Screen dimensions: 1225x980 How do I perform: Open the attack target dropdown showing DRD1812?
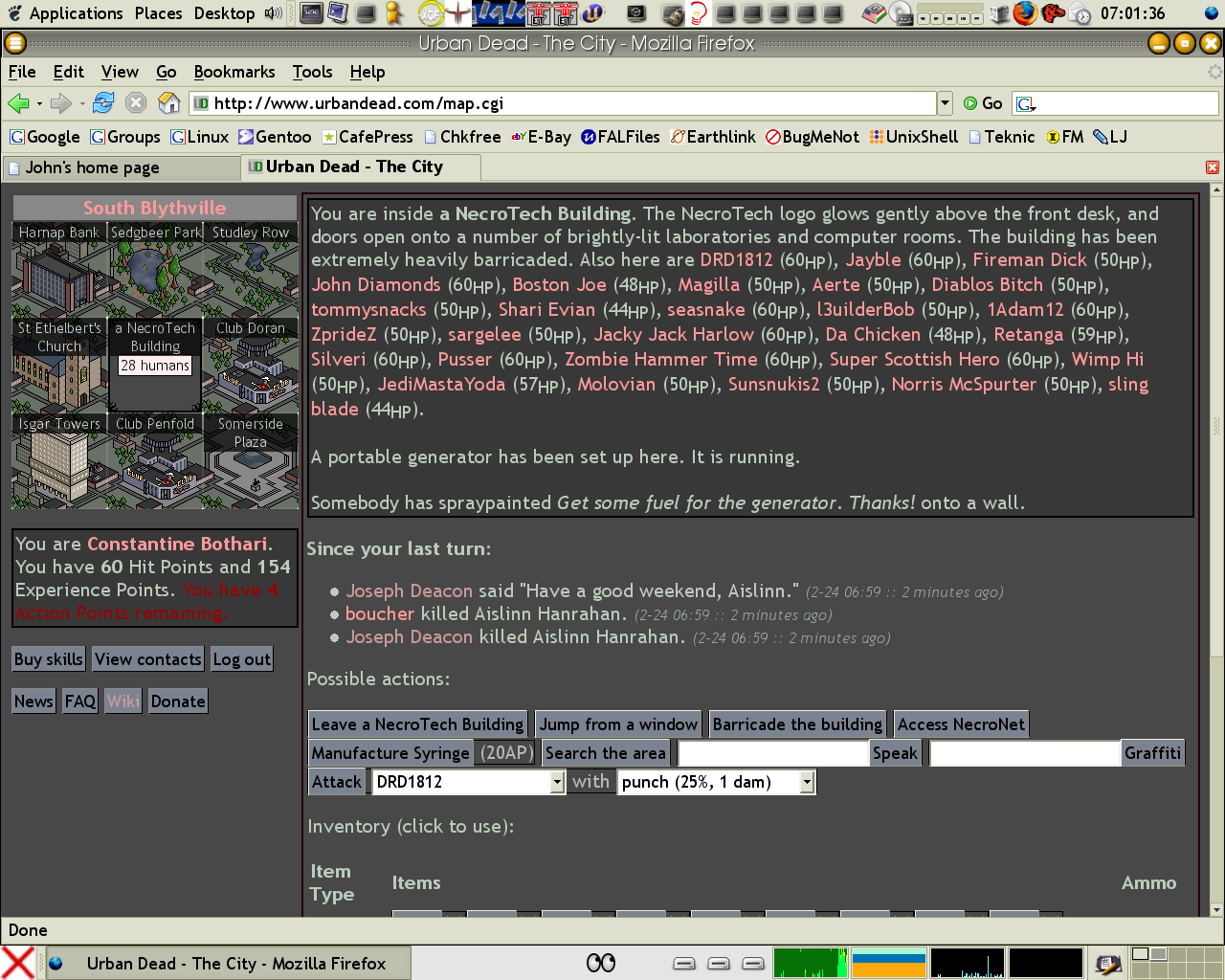557,783
